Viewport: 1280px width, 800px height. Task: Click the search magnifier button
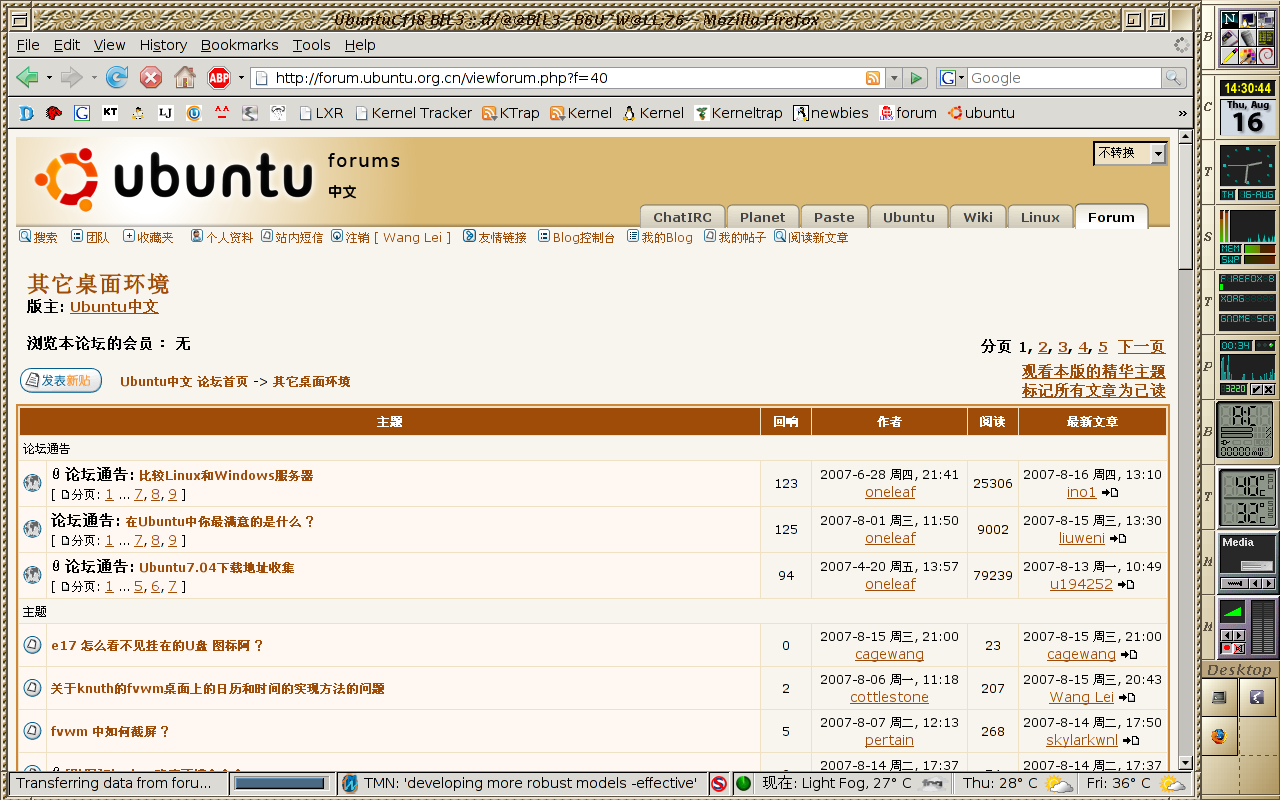[1173, 78]
